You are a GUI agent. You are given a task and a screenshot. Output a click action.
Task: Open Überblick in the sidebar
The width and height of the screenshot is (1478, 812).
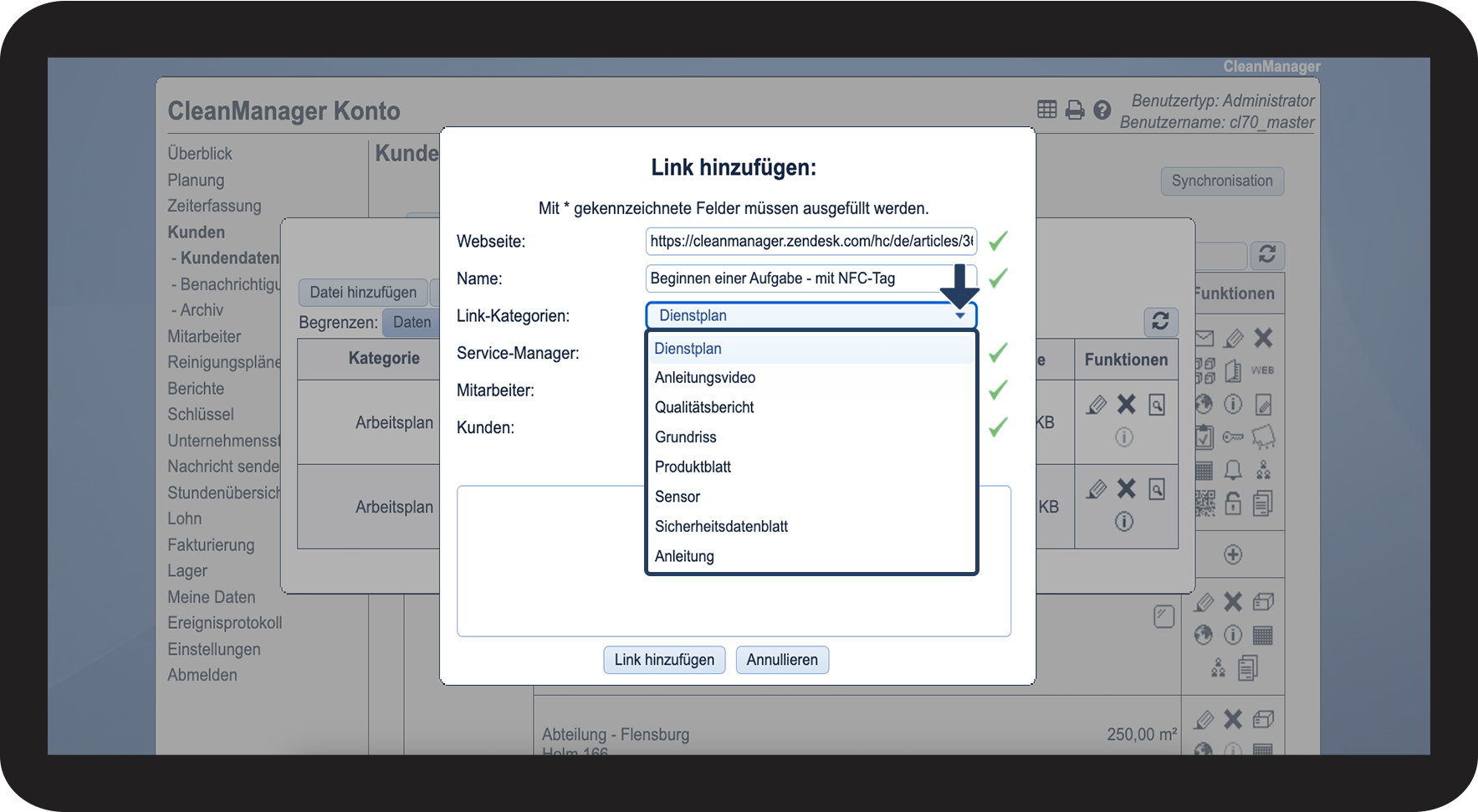[x=200, y=154]
